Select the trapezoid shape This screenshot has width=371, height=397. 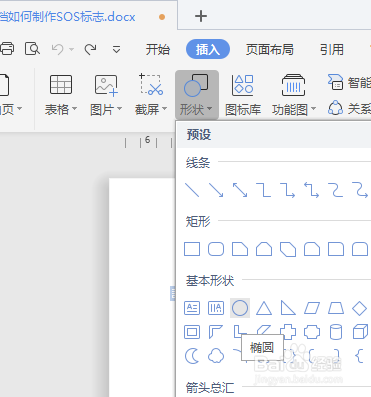(336, 308)
